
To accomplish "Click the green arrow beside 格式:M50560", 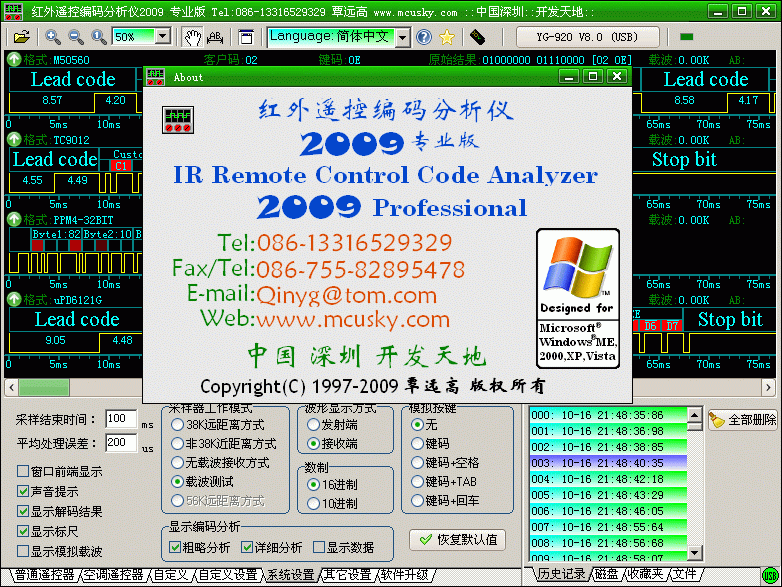I will coord(14,60).
